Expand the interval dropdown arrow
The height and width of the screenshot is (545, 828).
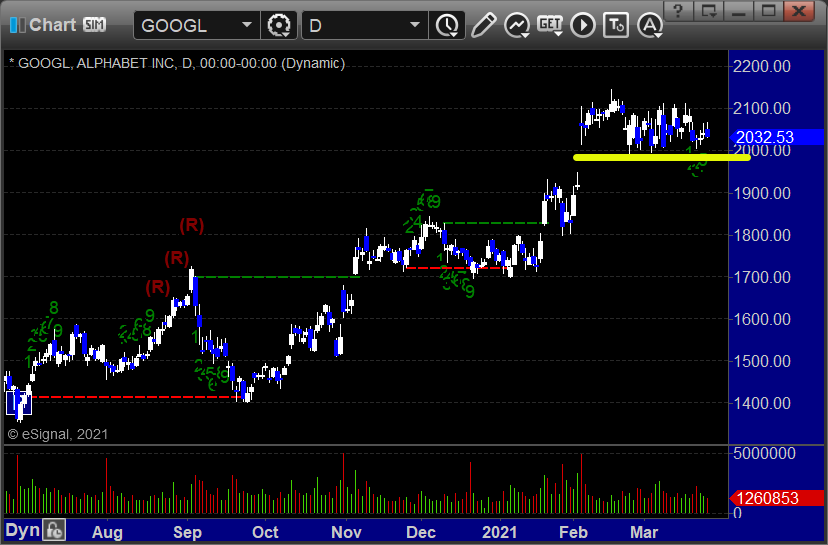click(x=415, y=25)
